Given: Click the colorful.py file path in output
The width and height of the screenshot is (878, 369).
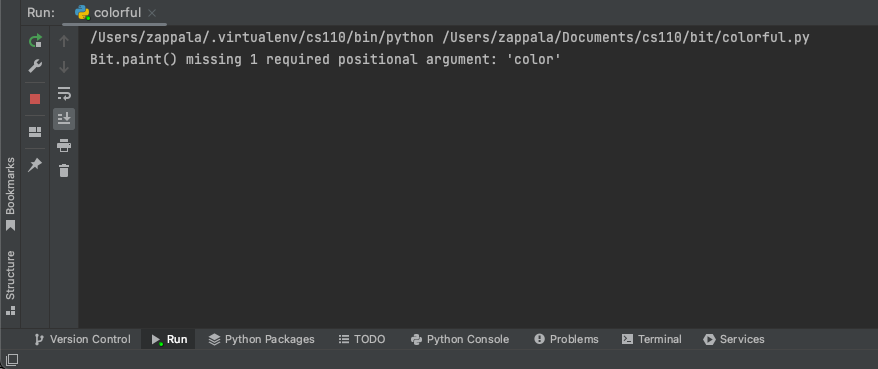Looking at the screenshot, I should (625, 38).
